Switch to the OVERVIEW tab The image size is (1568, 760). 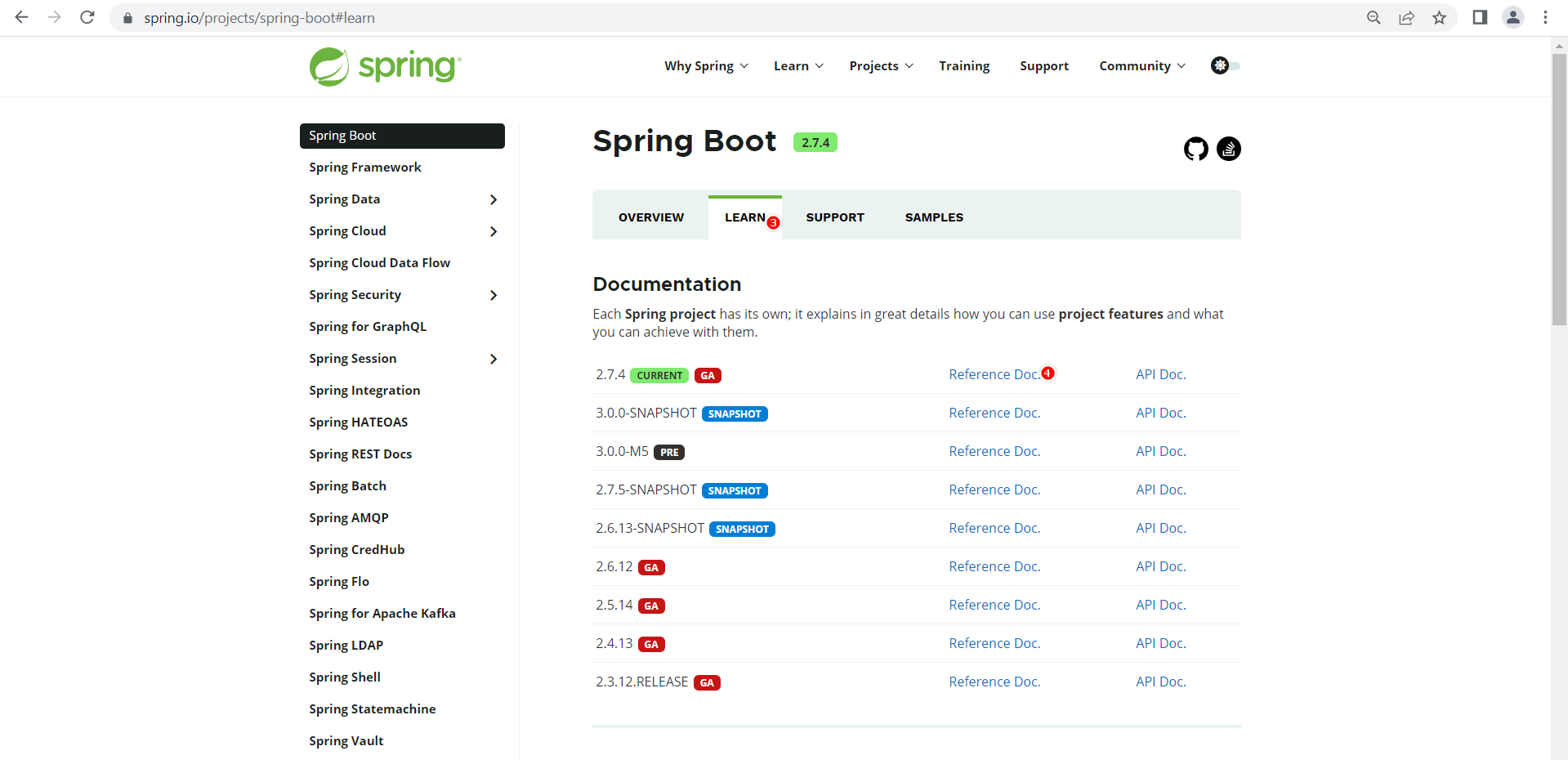pyautogui.click(x=651, y=217)
